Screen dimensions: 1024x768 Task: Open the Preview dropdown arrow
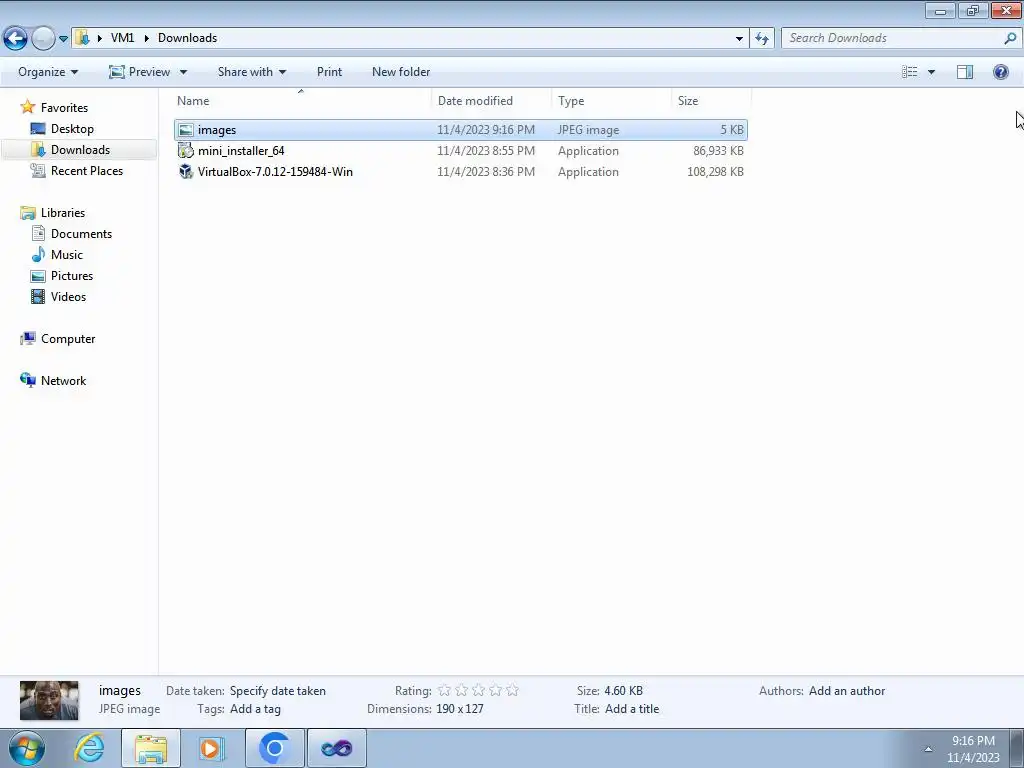click(x=184, y=72)
